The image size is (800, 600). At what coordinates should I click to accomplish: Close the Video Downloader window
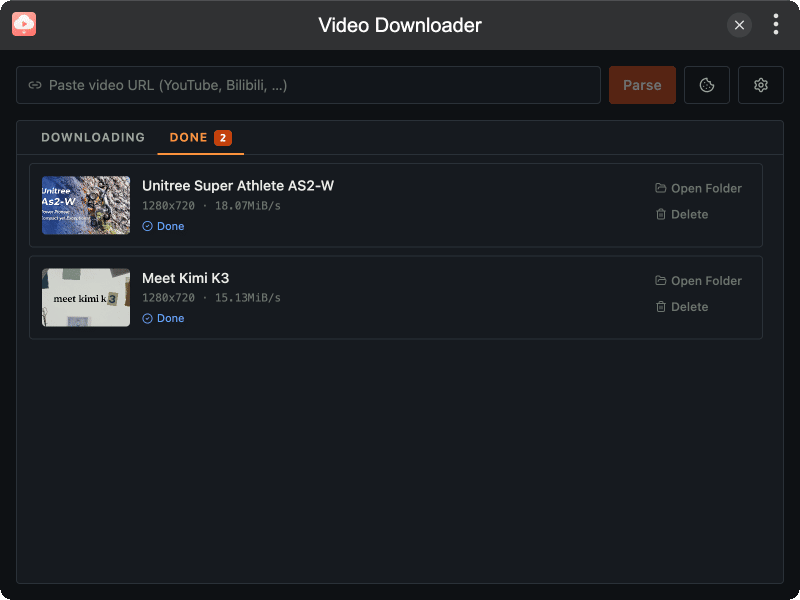click(739, 25)
